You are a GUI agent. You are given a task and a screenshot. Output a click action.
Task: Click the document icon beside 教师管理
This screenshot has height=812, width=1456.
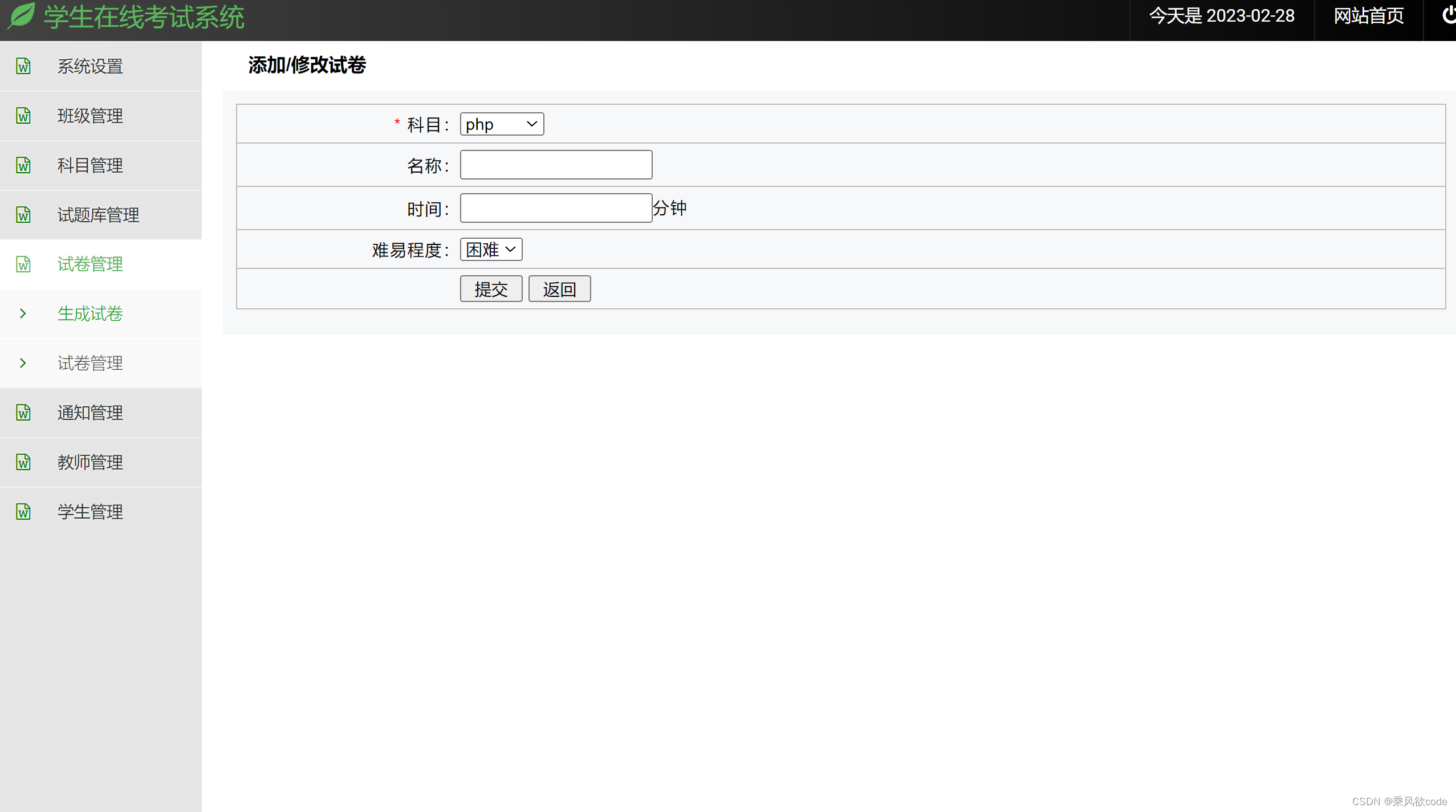click(x=23, y=462)
